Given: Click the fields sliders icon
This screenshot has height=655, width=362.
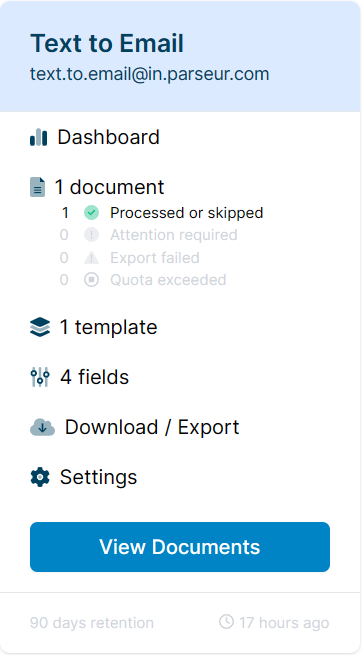Looking at the screenshot, I should [40, 377].
